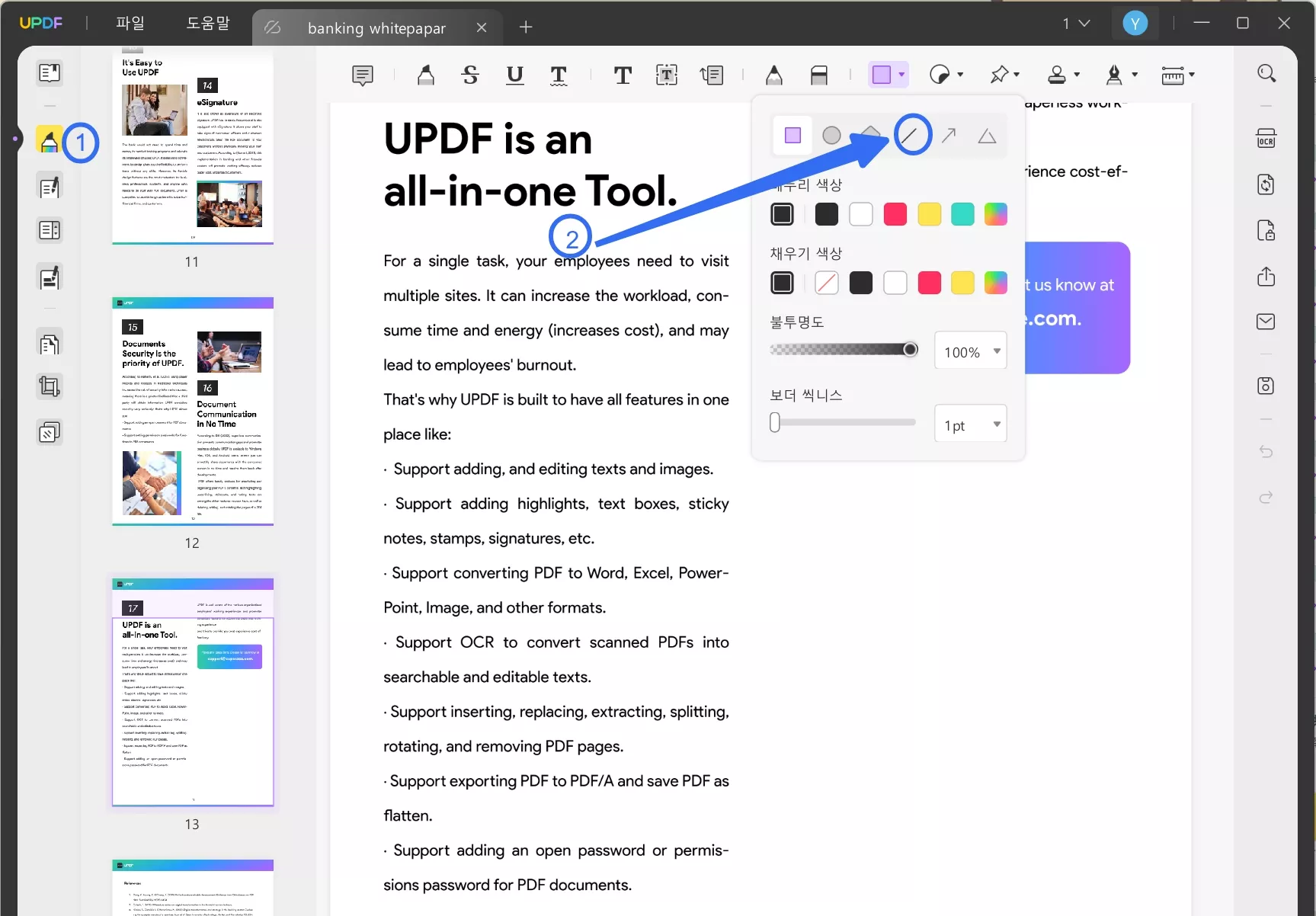Select the attachment pin tool

[999, 75]
